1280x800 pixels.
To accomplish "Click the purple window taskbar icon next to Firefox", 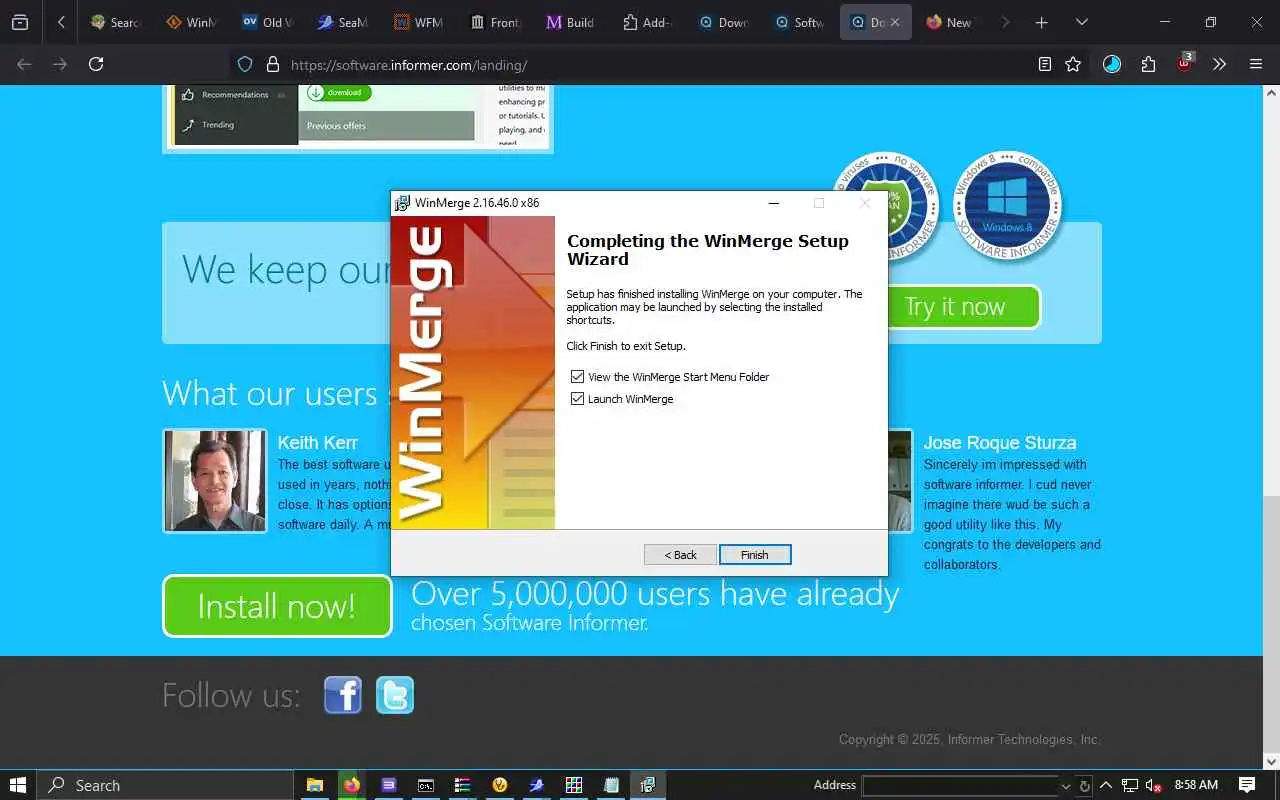I will point(389,785).
